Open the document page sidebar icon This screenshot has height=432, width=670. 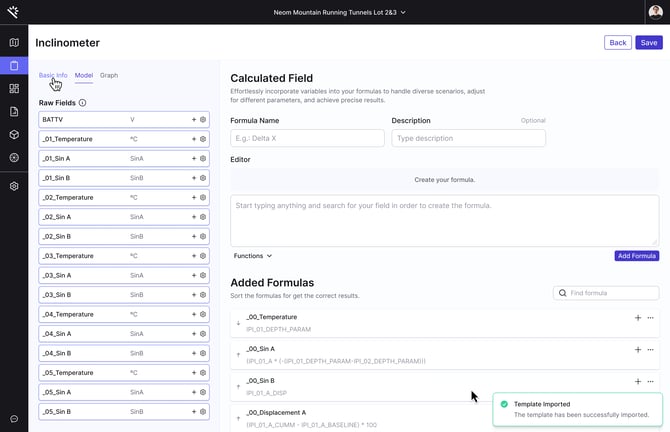[14, 111]
